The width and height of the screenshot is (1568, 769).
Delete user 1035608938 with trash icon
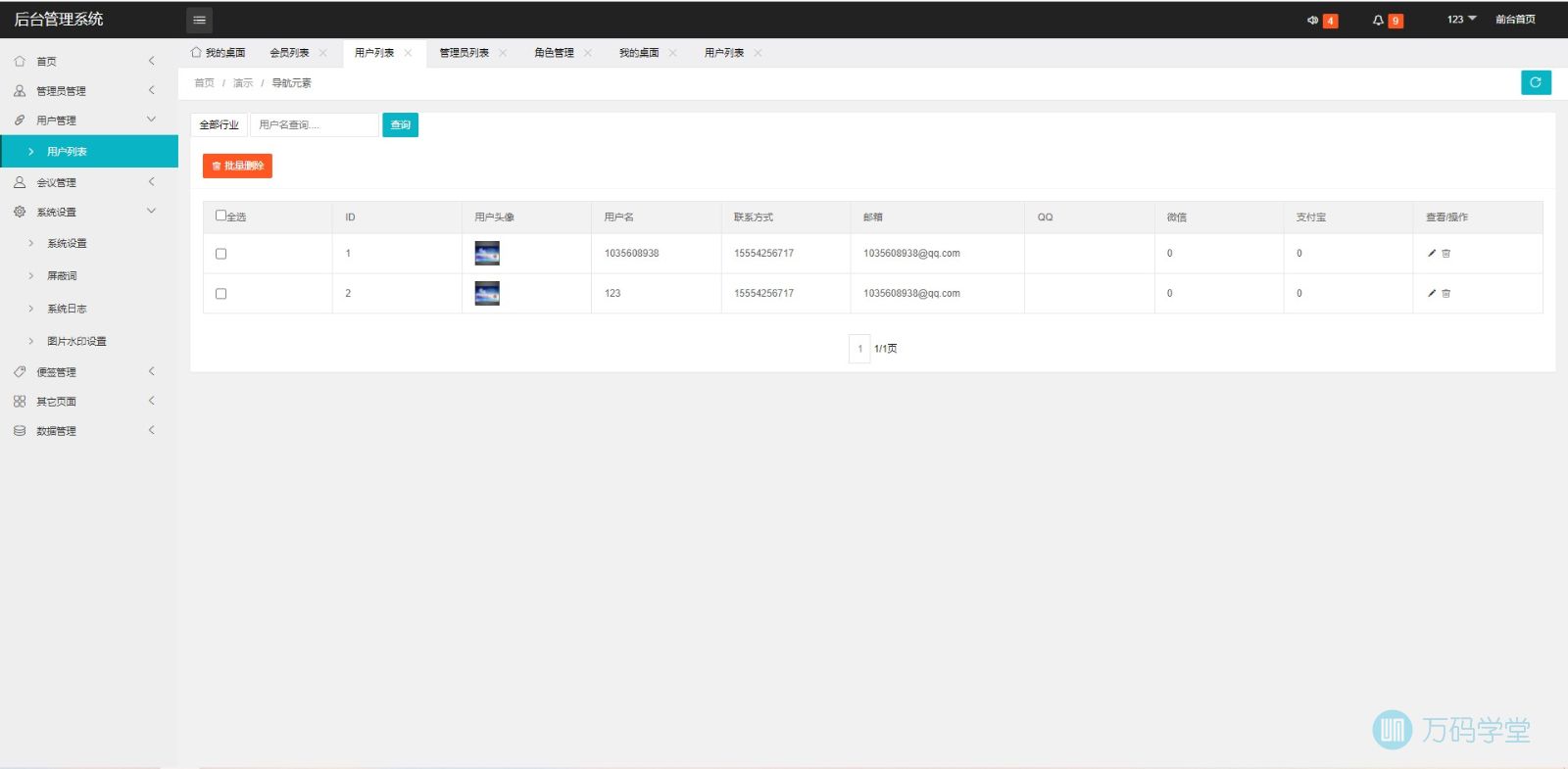pos(1445,253)
